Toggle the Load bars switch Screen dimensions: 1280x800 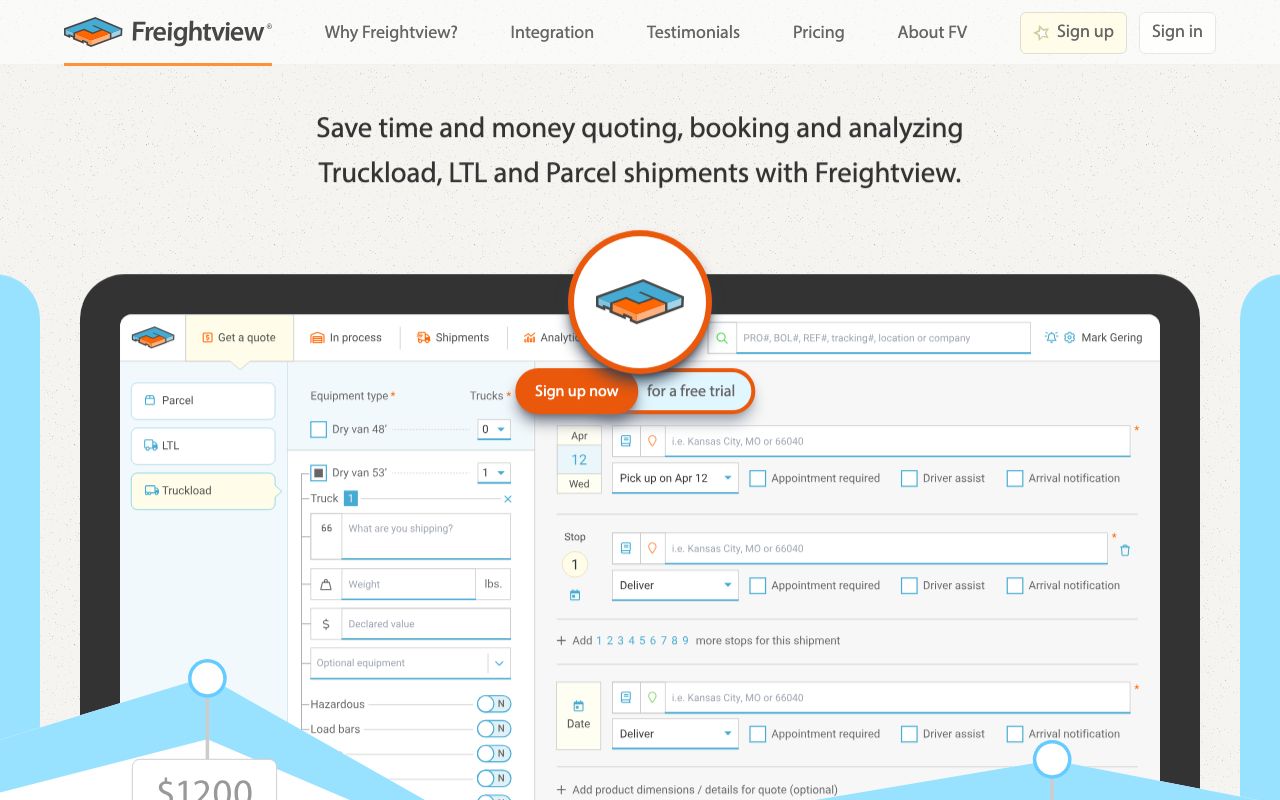pyautogui.click(x=494, y=729)
